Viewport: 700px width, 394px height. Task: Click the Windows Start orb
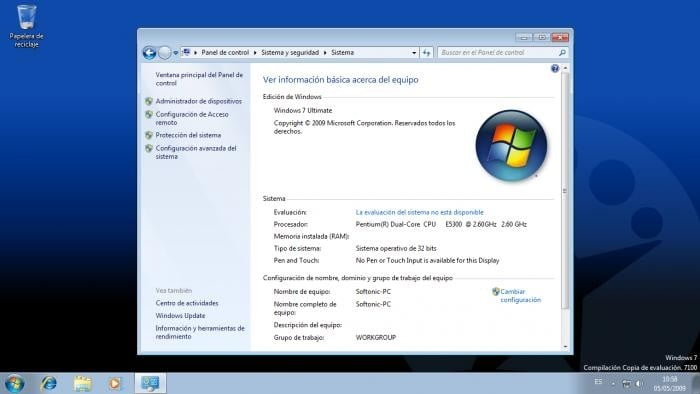point(14,383)
